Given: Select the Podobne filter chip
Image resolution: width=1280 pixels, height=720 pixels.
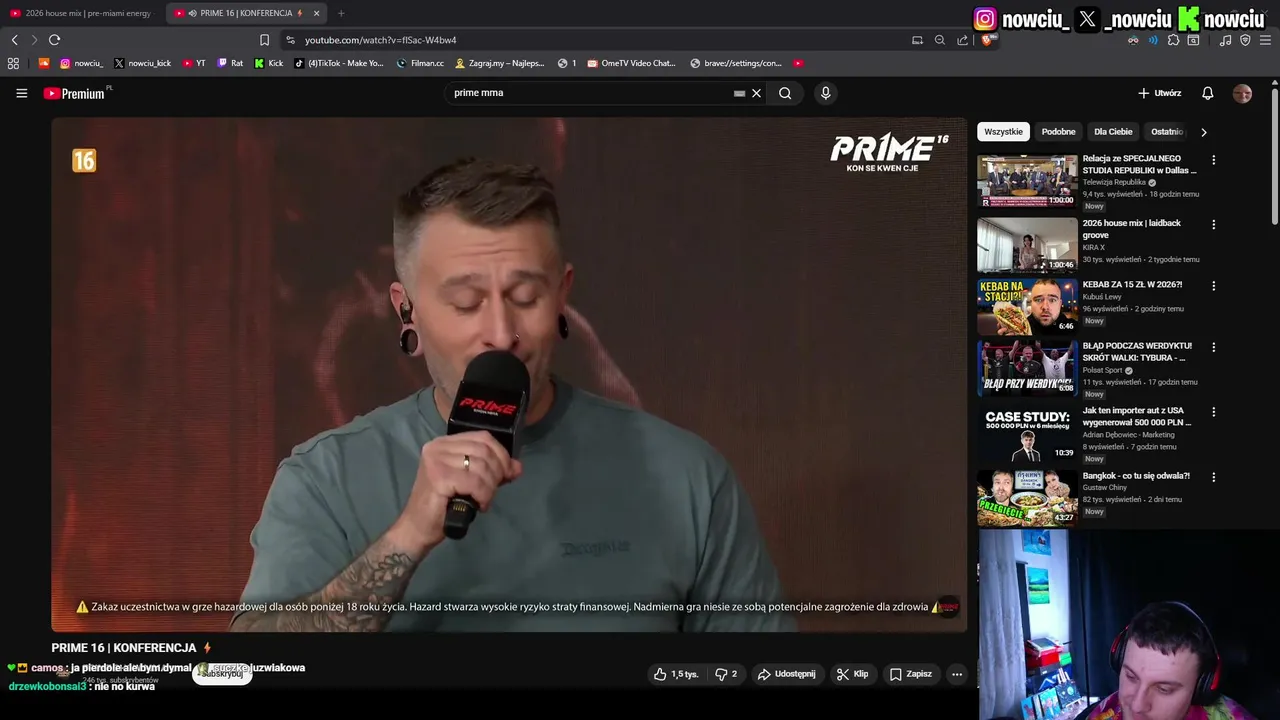Looking at the screenshot, I should [1058, 132].
